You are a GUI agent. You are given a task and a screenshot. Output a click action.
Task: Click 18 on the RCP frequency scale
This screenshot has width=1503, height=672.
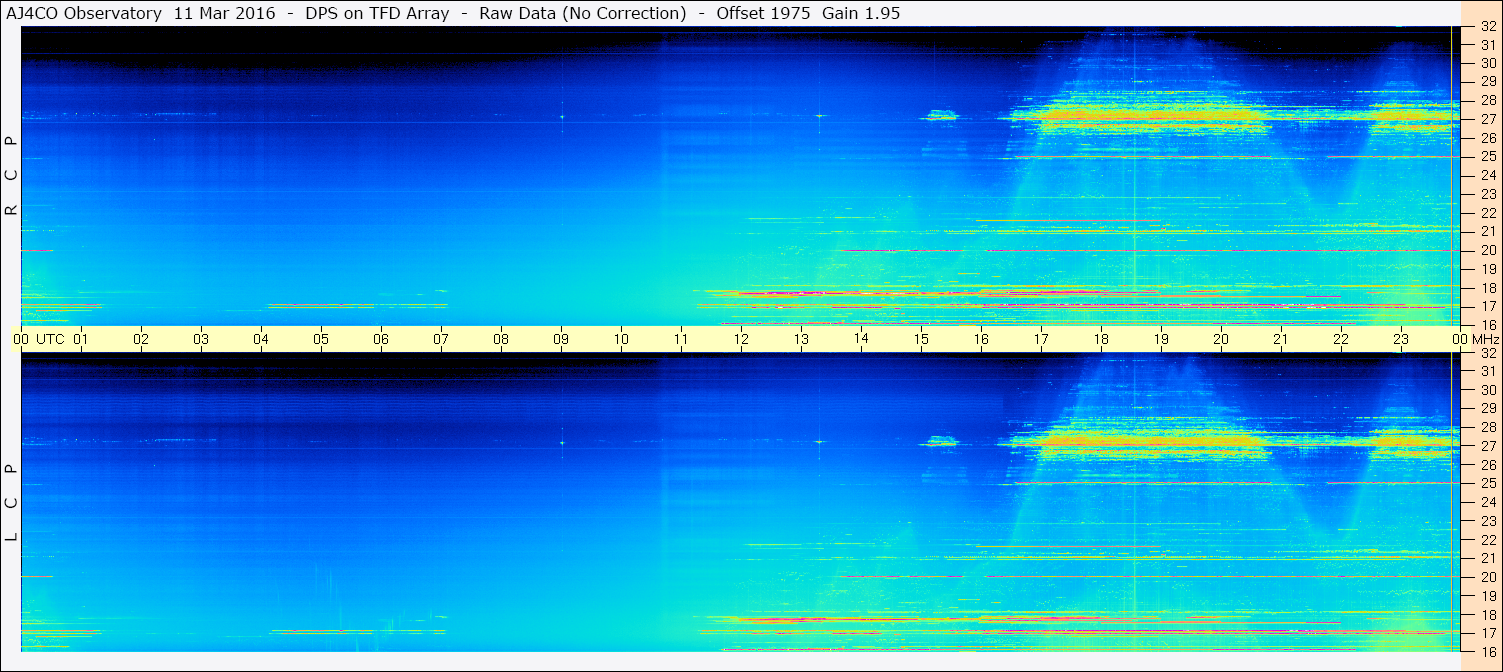[1487, 288]
